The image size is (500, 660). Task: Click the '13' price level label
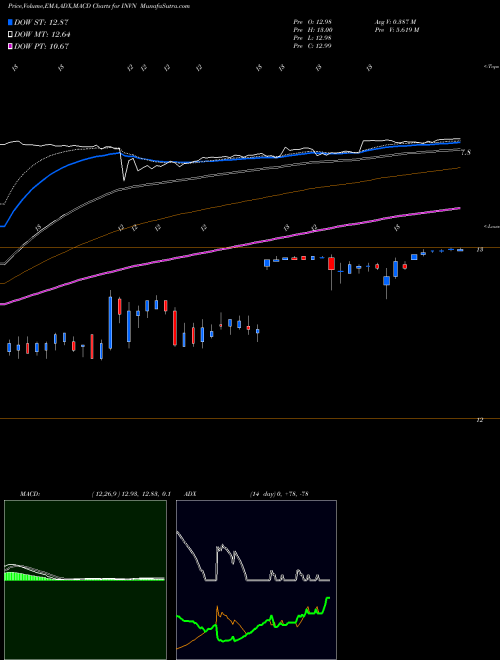pyautogui.click(x=479, y=250)
